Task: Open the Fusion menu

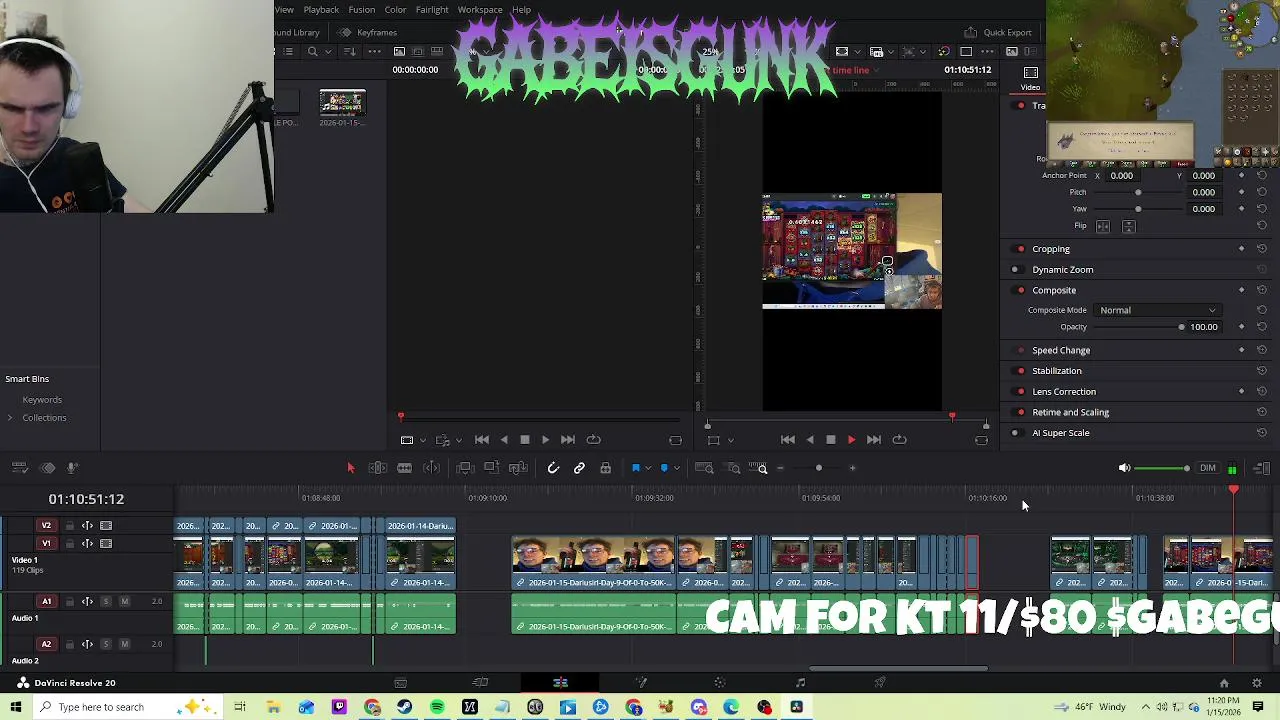Action: (361, 10)
